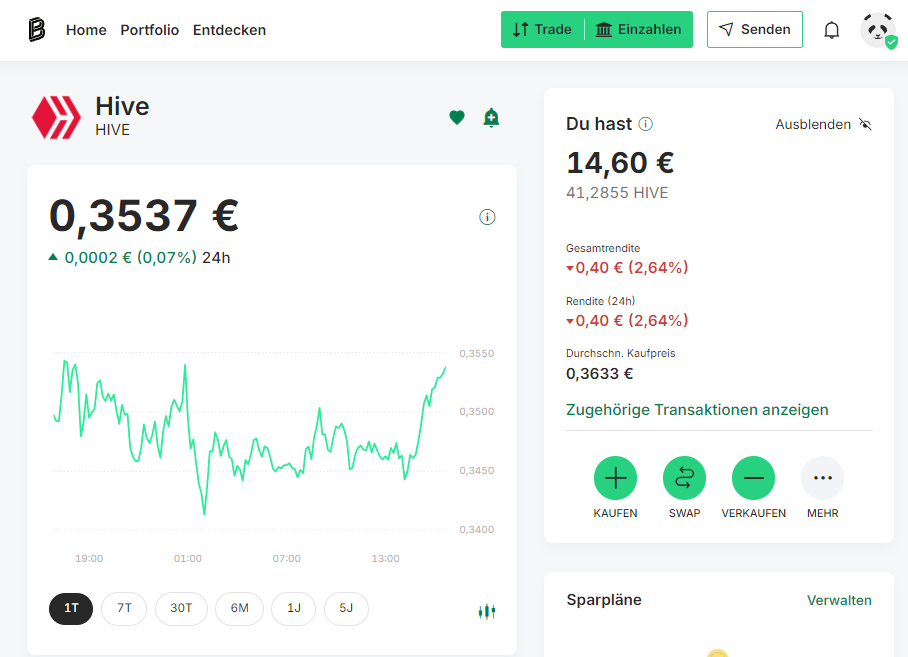The width and height of the screenshot is (908, 657).
Task: Click the Sparpläne heading
Action: 604,600
